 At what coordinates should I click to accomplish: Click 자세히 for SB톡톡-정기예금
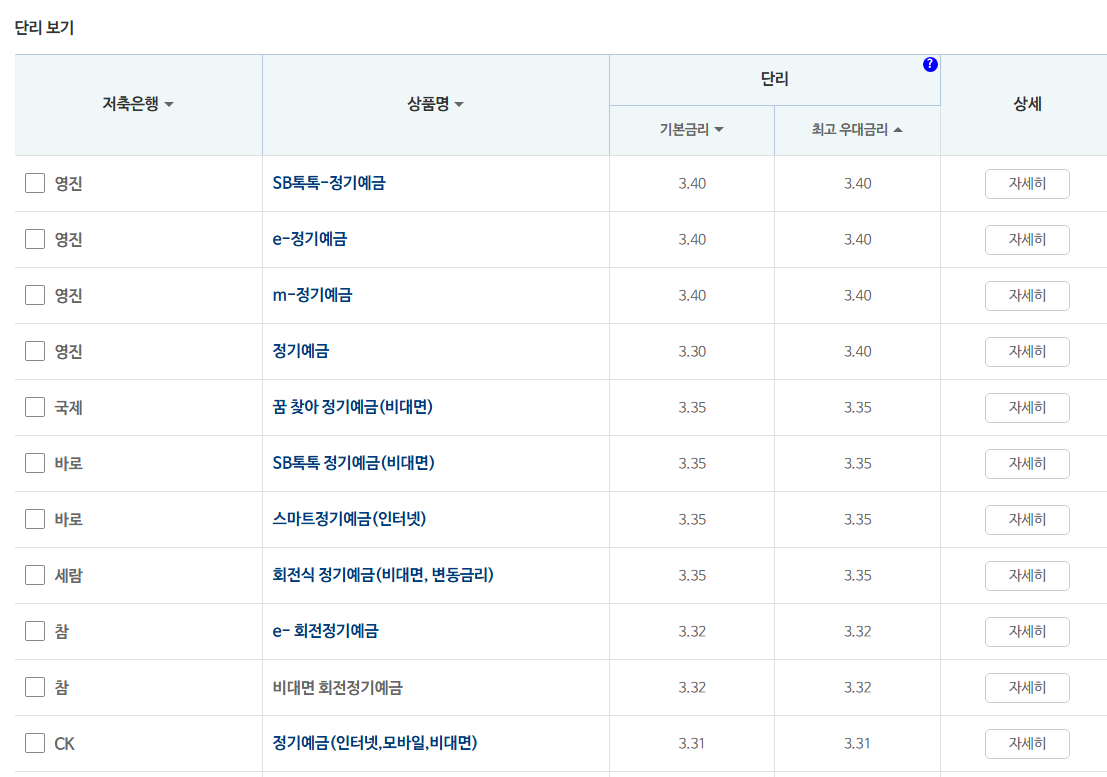tap(1027, 183)
